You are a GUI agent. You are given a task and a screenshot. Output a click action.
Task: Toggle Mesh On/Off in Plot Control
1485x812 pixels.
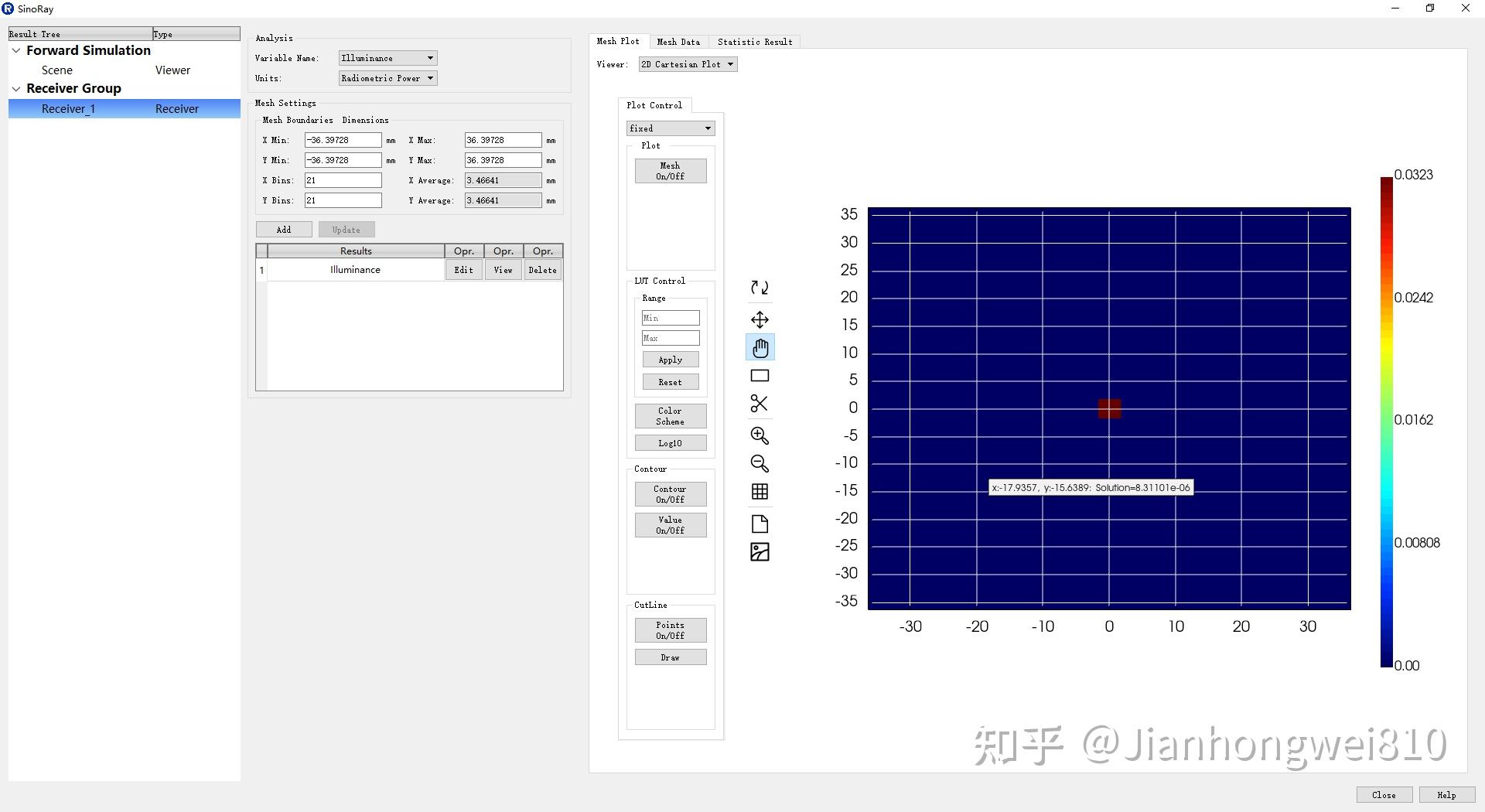tap(670, 170)
